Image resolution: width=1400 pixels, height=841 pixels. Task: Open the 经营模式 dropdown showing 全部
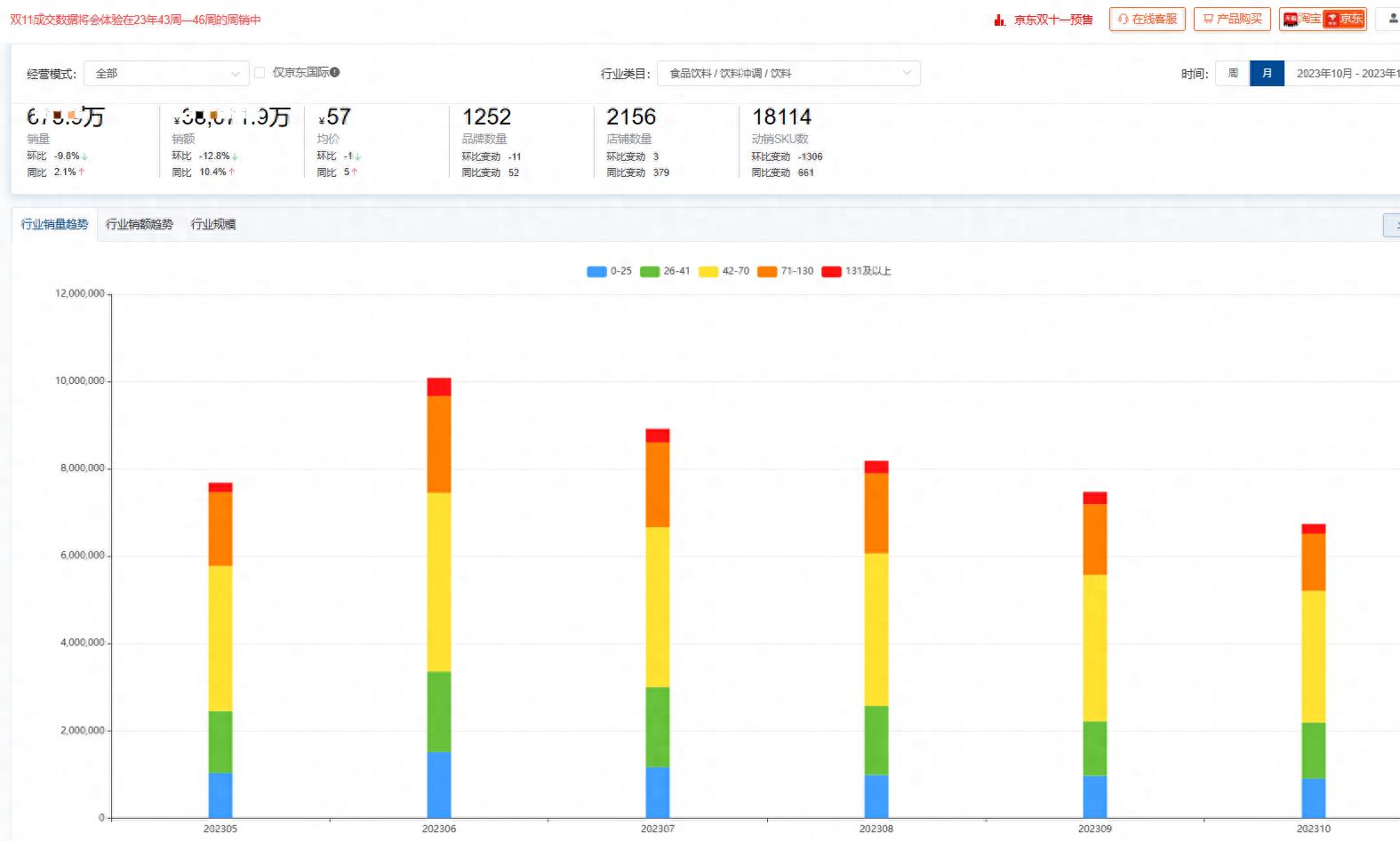[166, 74]
